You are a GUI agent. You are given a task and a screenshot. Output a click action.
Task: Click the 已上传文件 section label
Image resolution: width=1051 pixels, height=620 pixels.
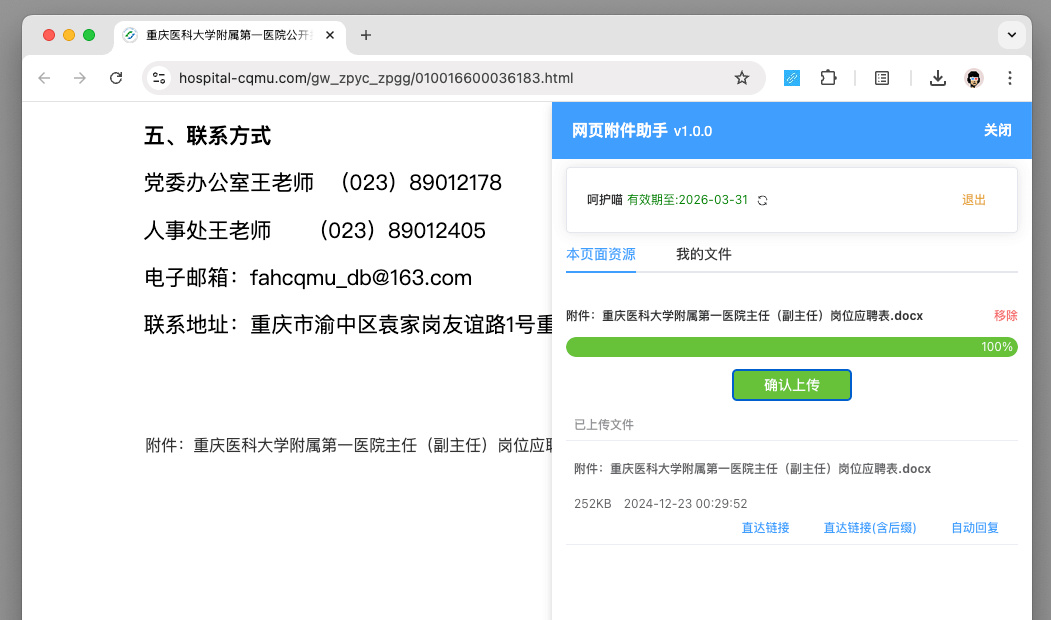[604, 424]
